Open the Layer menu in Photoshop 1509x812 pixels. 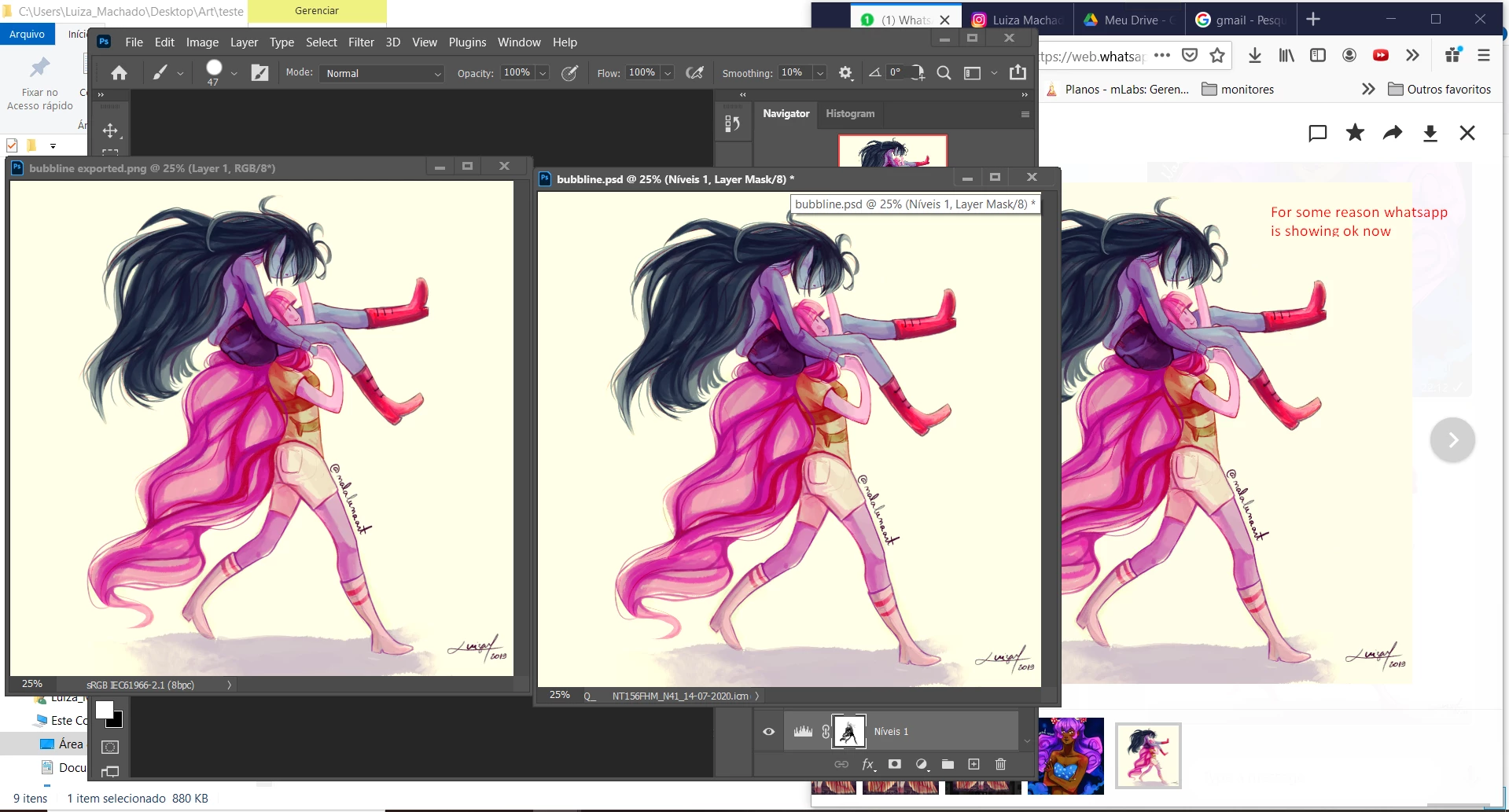pos(244,42)
